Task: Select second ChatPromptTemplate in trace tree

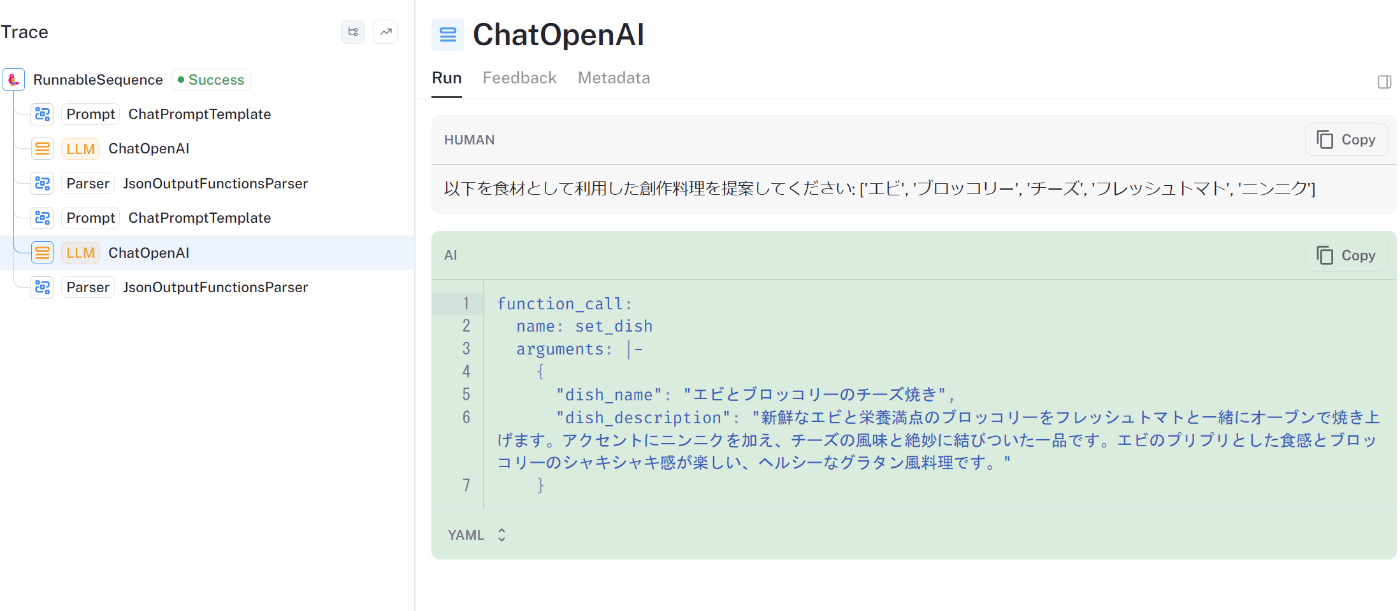Action: pos(200,218)
